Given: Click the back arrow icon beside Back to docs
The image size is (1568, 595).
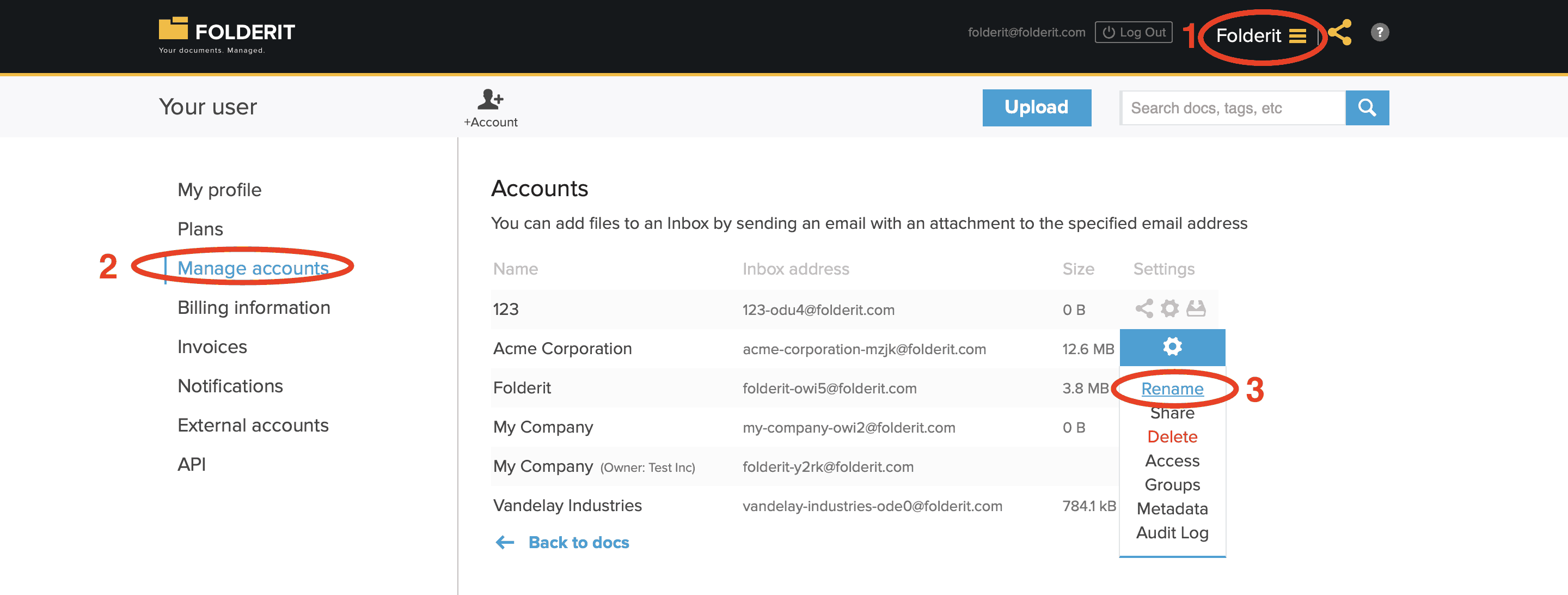Looking at the screenshot, I should 505,542.
